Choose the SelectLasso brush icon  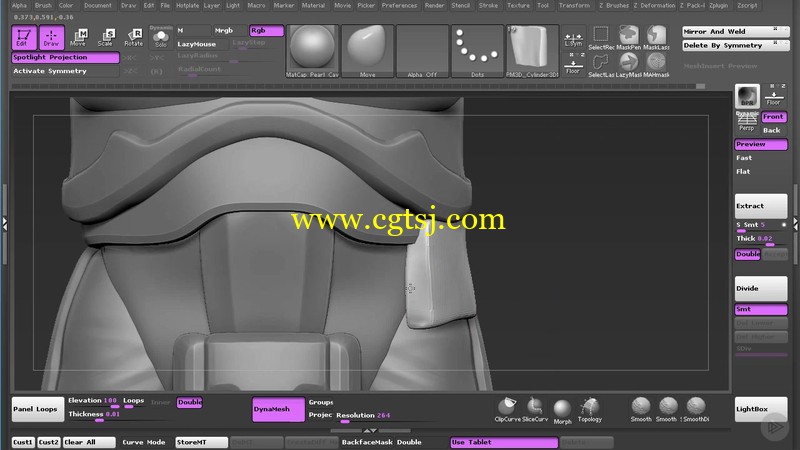(601, 65)
